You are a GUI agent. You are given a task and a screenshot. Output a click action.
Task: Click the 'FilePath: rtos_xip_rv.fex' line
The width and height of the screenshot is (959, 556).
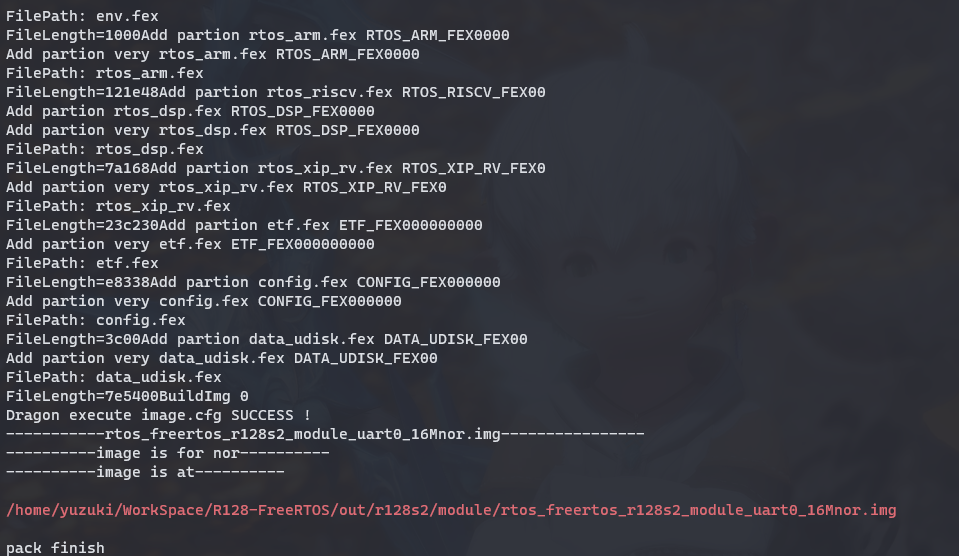118,206
